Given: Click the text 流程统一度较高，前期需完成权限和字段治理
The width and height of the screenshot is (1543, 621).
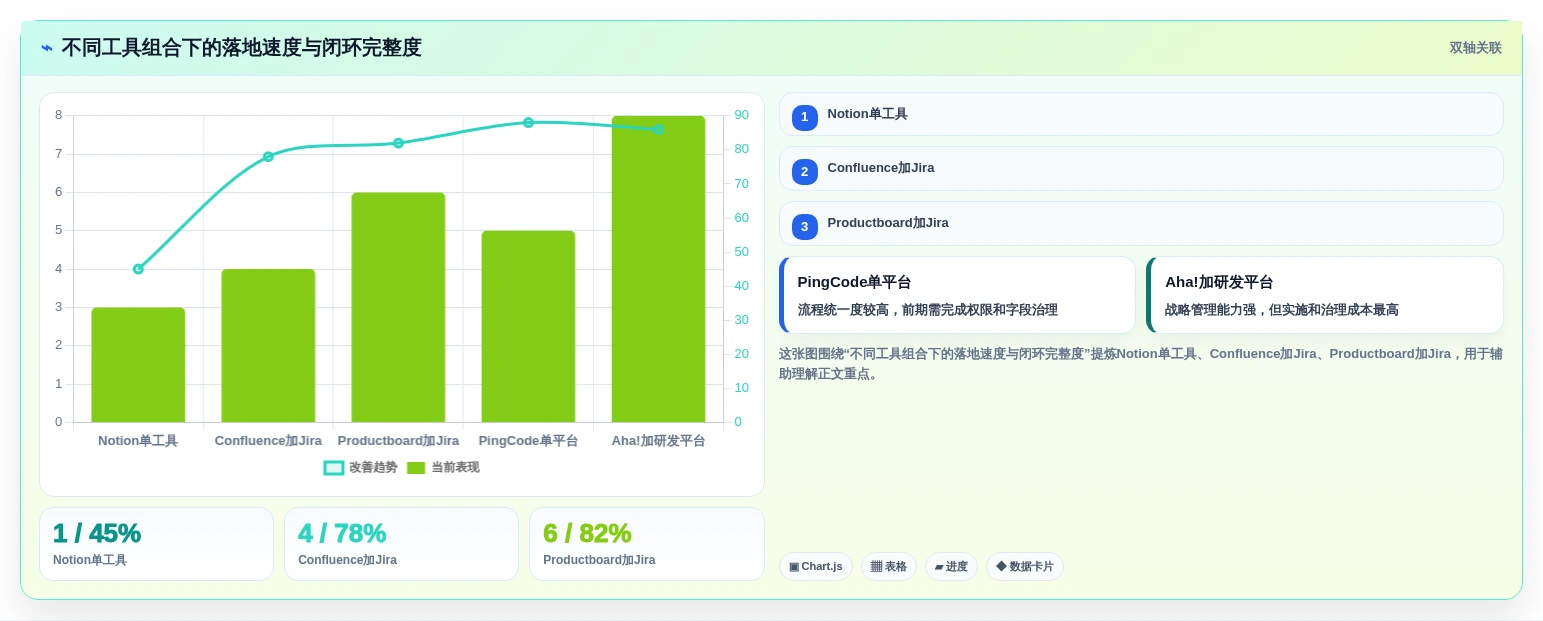Looking at the screenshot, I should (x=927, y=310).
